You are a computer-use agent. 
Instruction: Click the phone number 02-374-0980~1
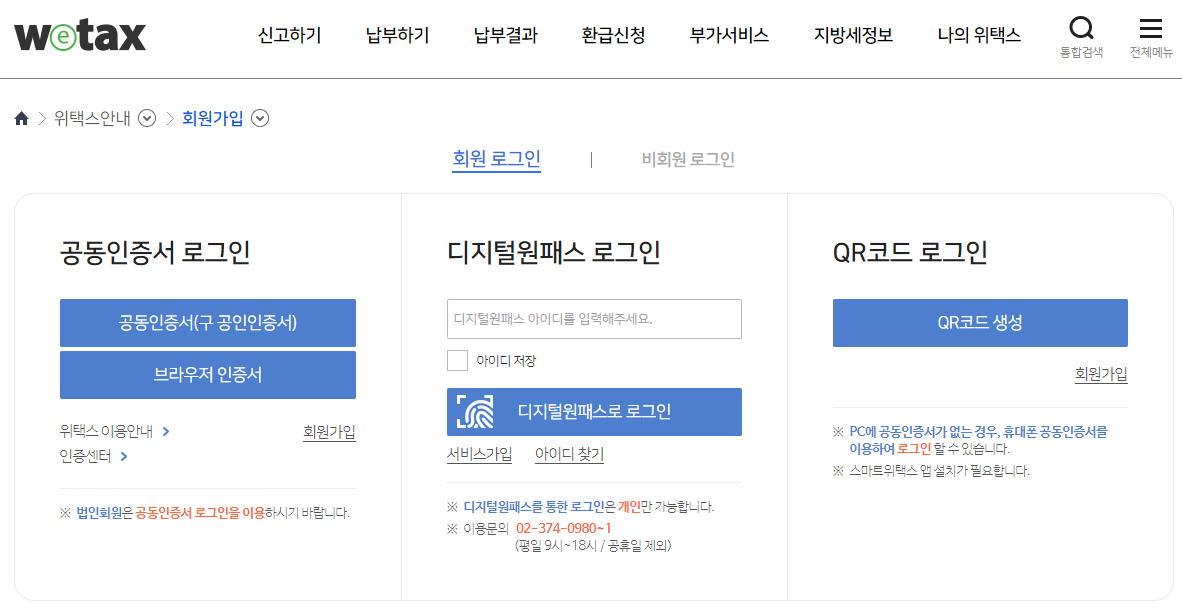tap(564, 527)
